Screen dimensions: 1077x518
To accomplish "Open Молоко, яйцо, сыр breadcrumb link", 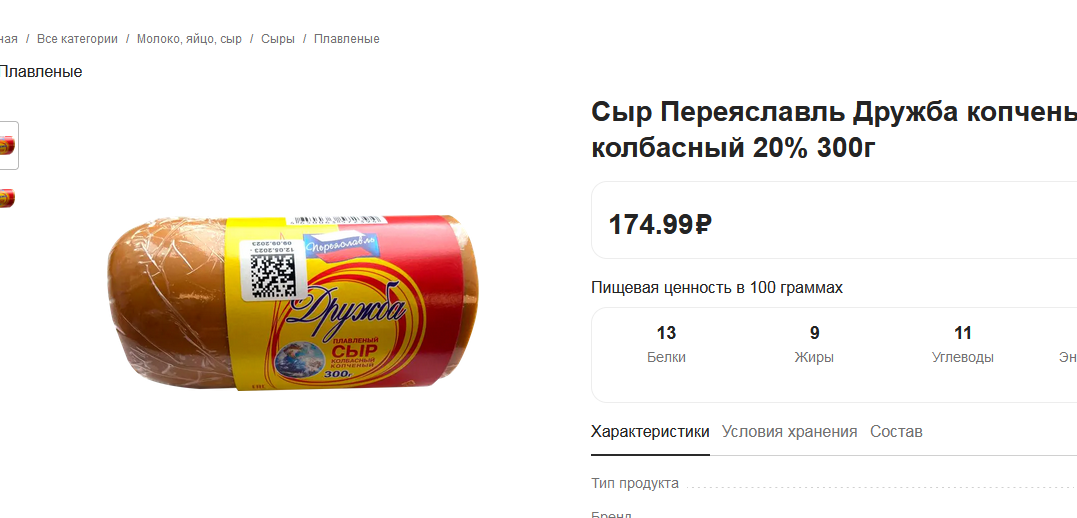I will pyautogui.click(x=189, y=39).
